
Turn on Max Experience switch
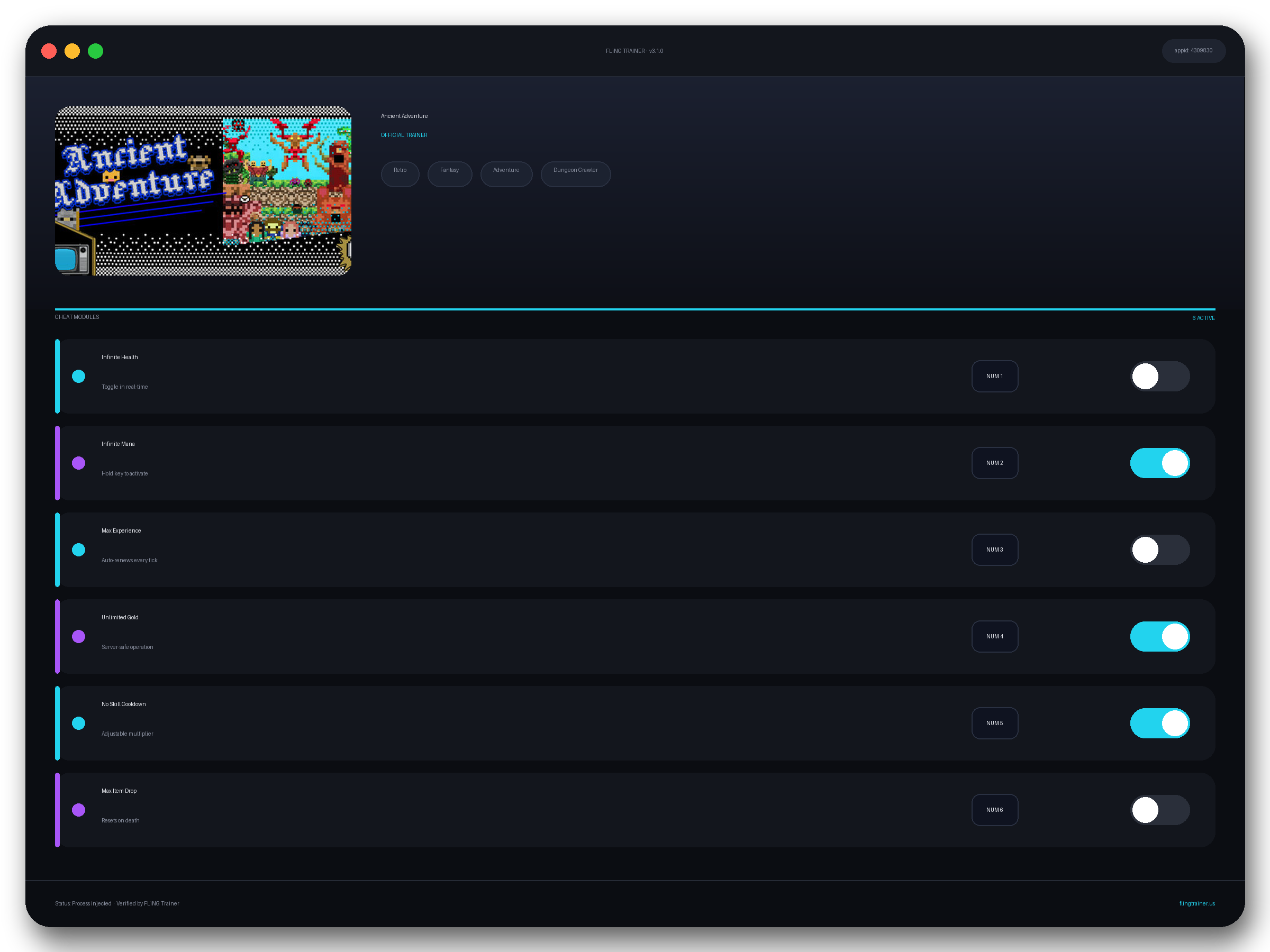(x=1160, y=550)
